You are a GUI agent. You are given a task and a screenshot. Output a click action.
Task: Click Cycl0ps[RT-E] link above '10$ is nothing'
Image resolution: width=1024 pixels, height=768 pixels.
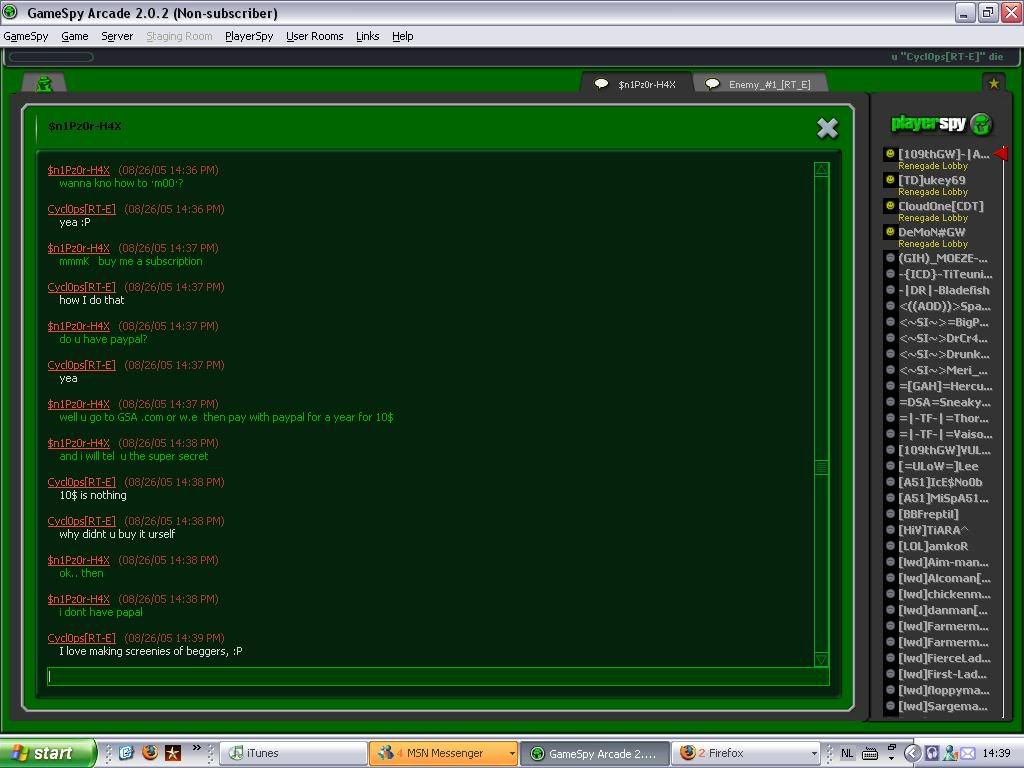click(x=81, y=482)
